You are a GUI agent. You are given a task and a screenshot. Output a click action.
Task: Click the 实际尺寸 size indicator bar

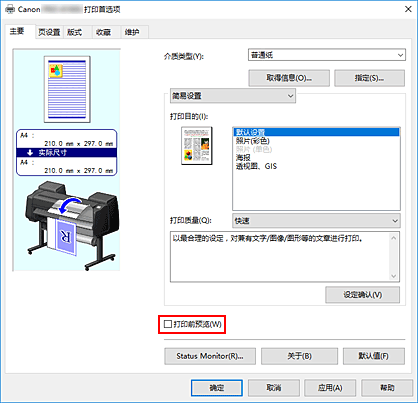point(67,153)
